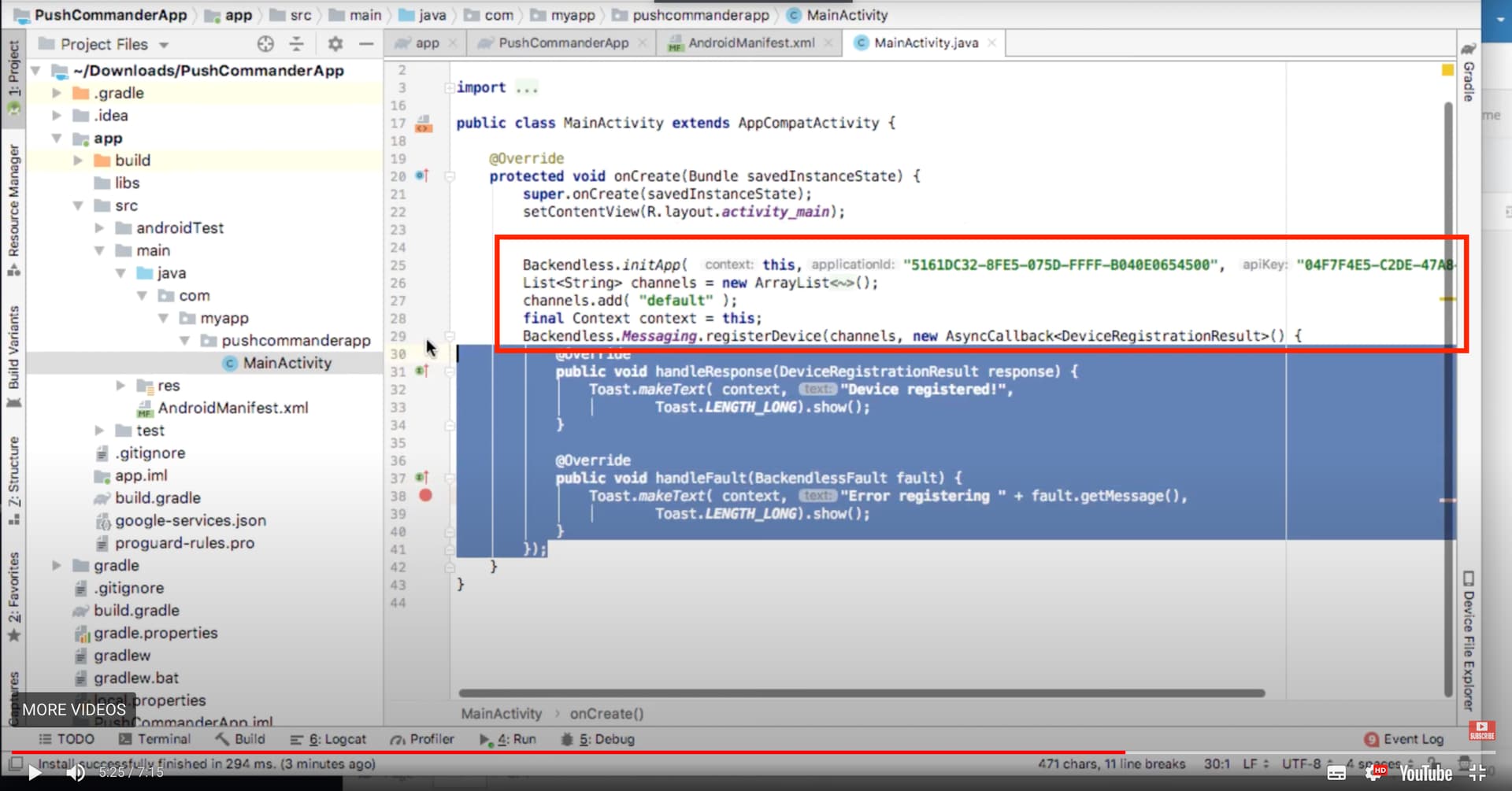Close the AndroidManifest.xml tab
1512x791 pixels.
[x=828, y=43]
